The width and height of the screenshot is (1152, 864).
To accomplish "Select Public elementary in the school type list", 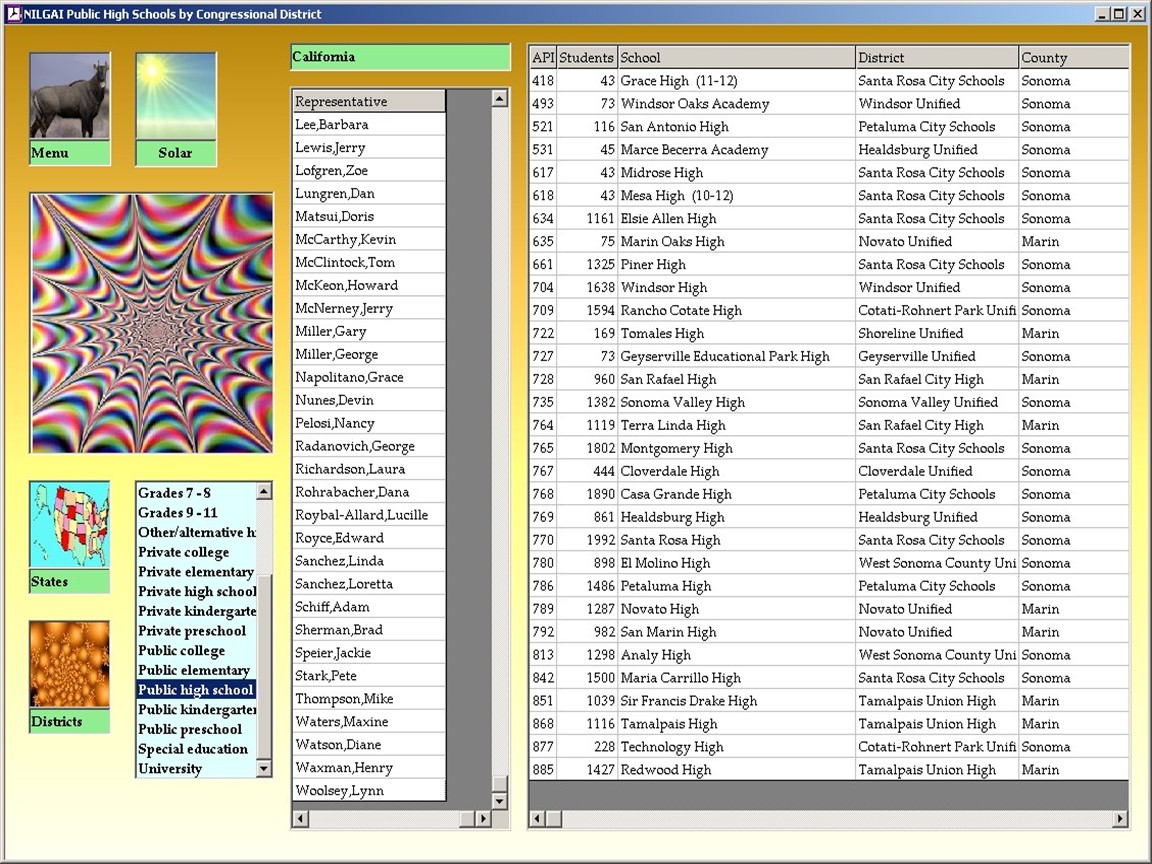I will (x=195, y=670).
